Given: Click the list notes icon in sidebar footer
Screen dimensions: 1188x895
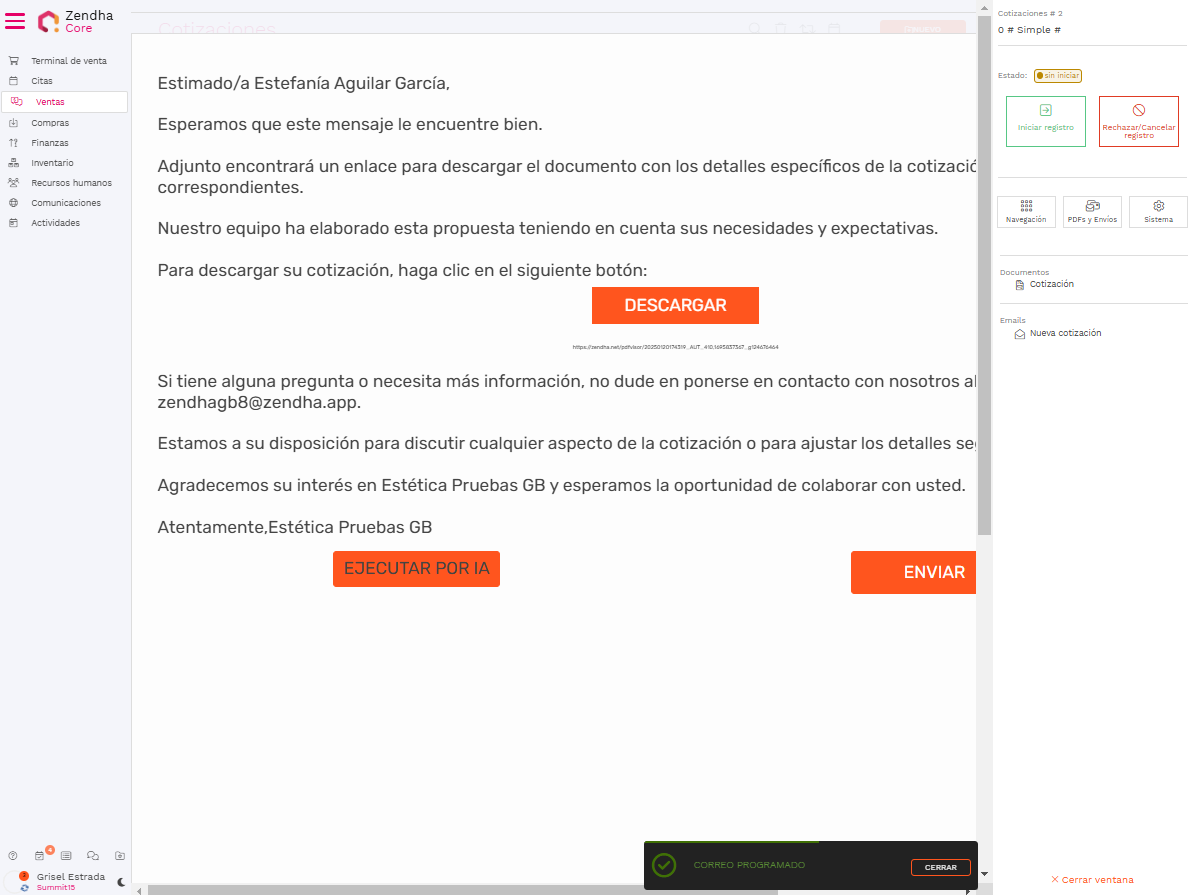Looking at the screenshot, I should click(x=66, y=856).
